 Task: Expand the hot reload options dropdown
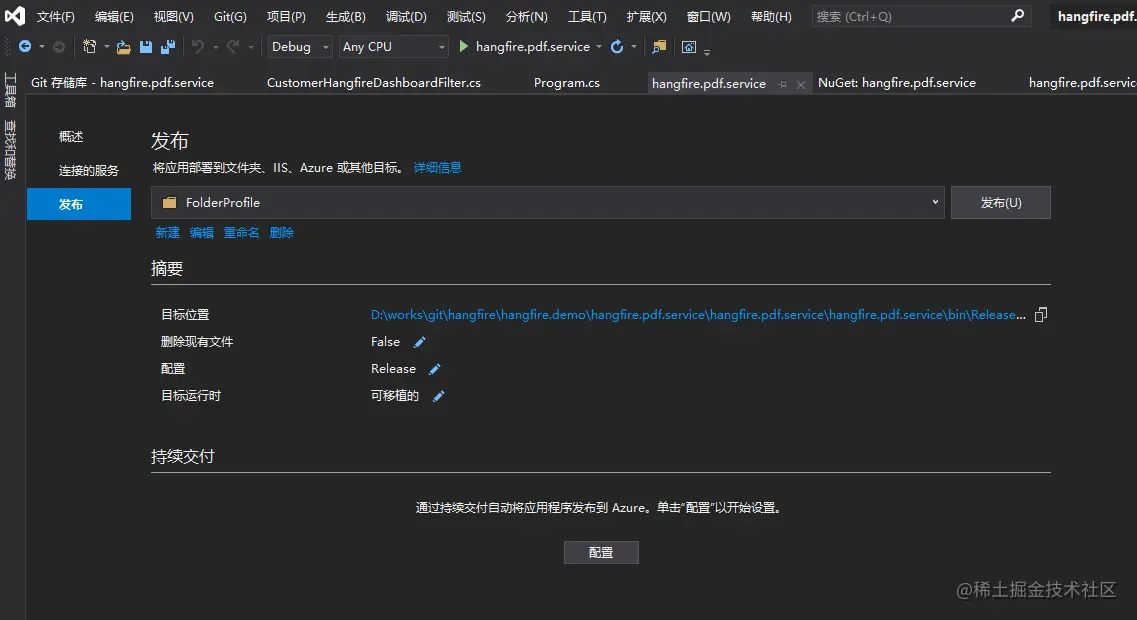634,46
